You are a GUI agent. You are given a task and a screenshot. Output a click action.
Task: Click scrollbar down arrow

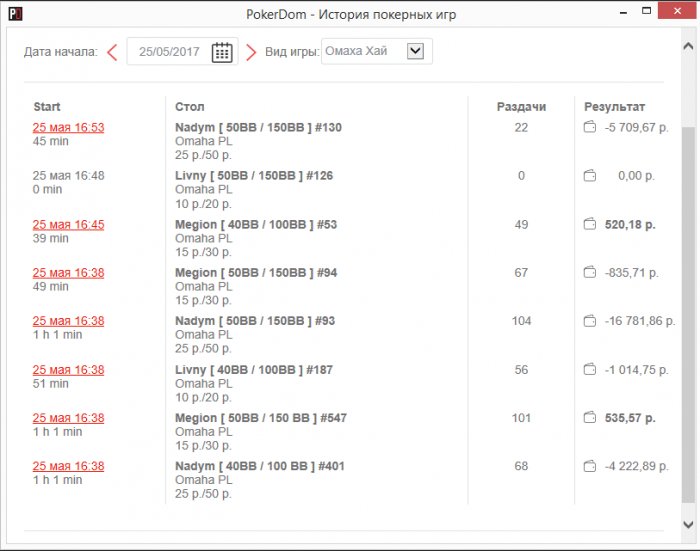pos(688,524)
